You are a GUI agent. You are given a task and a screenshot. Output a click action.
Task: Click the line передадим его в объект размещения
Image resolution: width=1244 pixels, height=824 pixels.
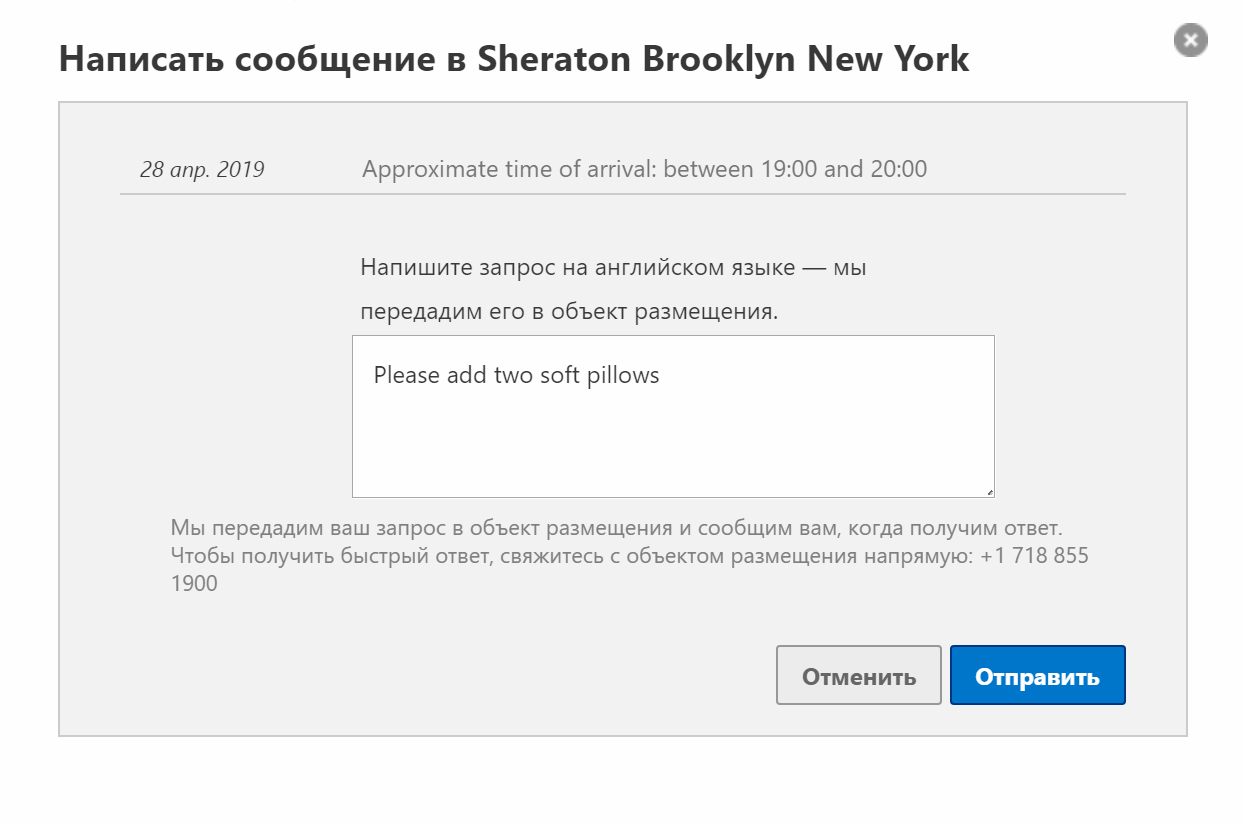tap(568, 311)
